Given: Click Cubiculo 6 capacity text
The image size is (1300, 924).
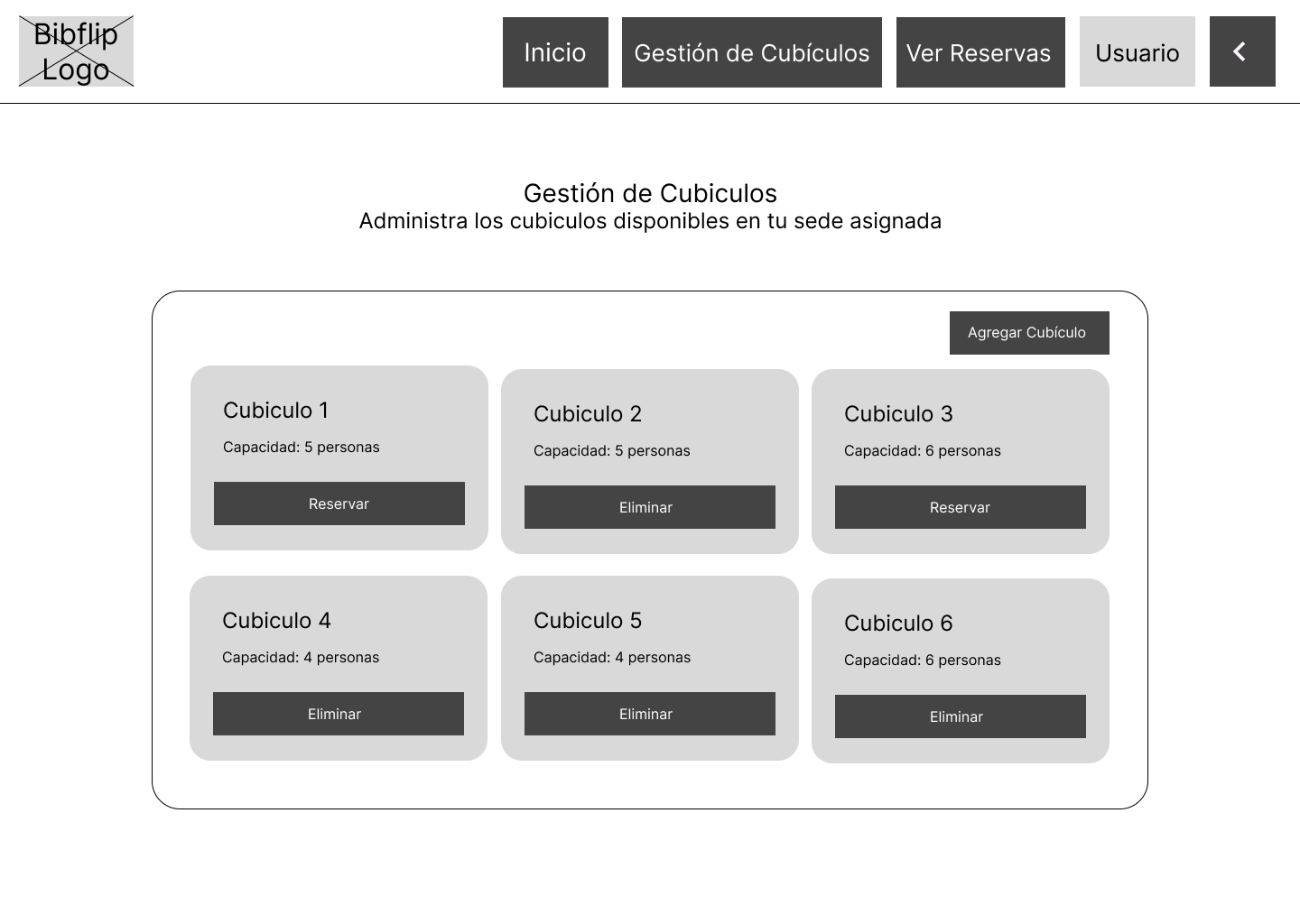Looking at the screenshot, I should 922,661.
